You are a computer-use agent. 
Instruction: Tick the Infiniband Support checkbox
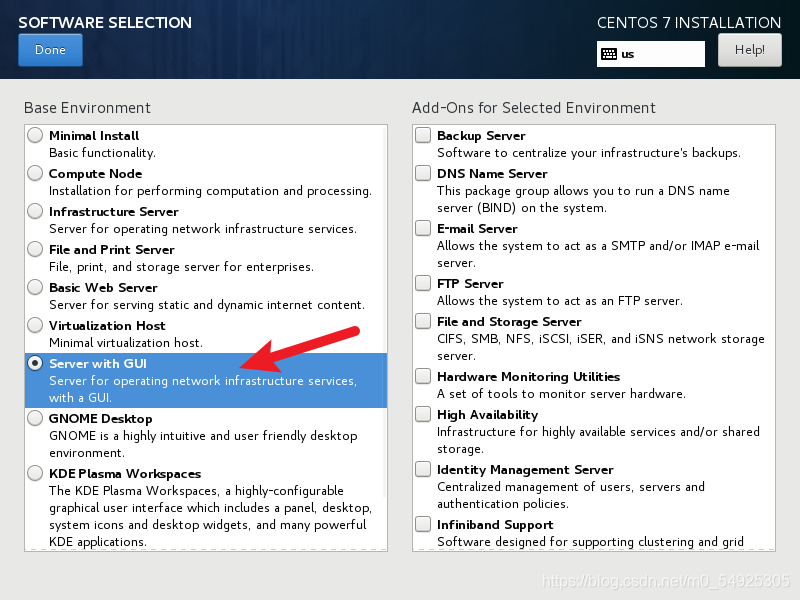click(423, 524)
